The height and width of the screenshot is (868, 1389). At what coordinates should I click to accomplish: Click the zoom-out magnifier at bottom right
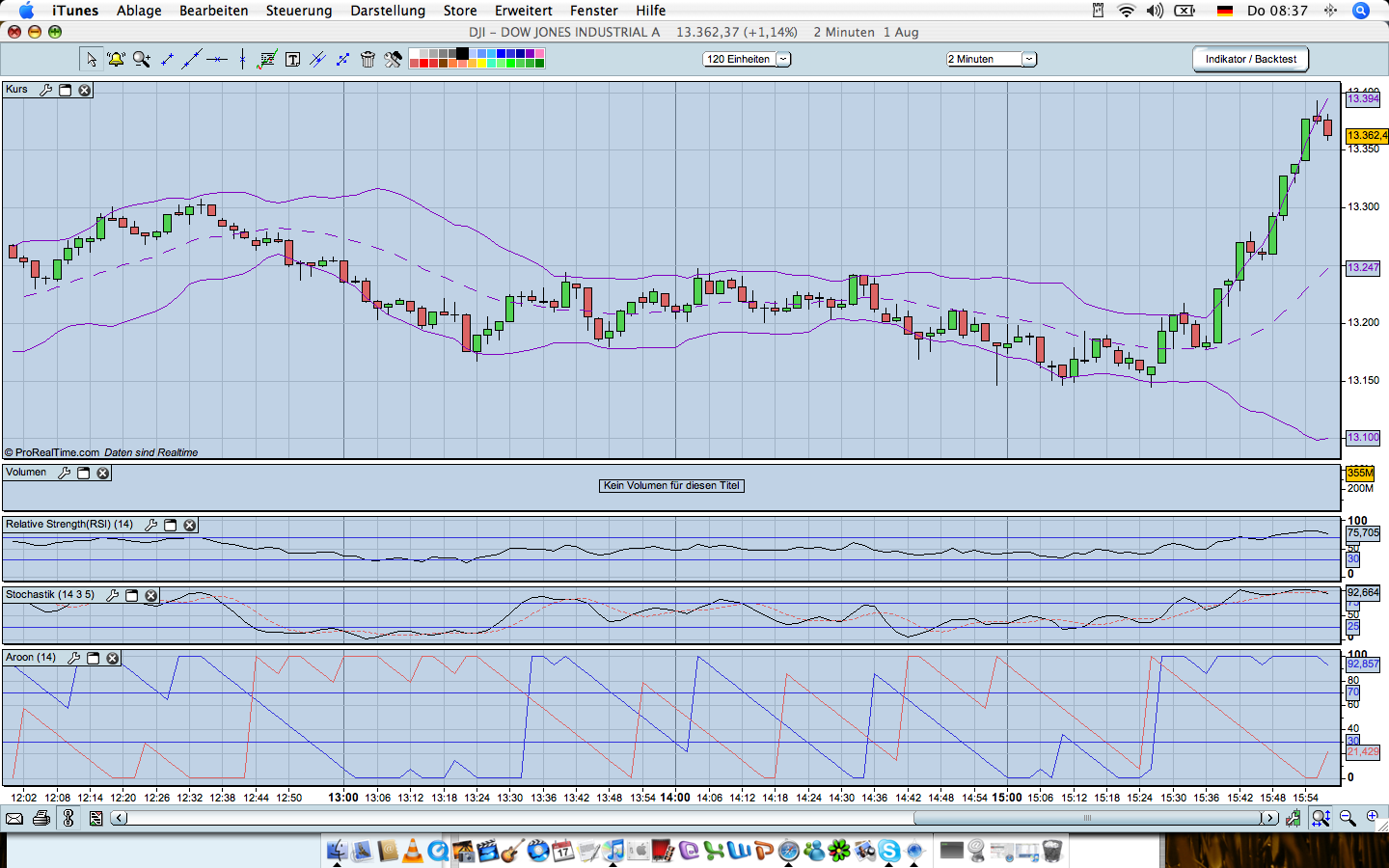[1348, 818]
